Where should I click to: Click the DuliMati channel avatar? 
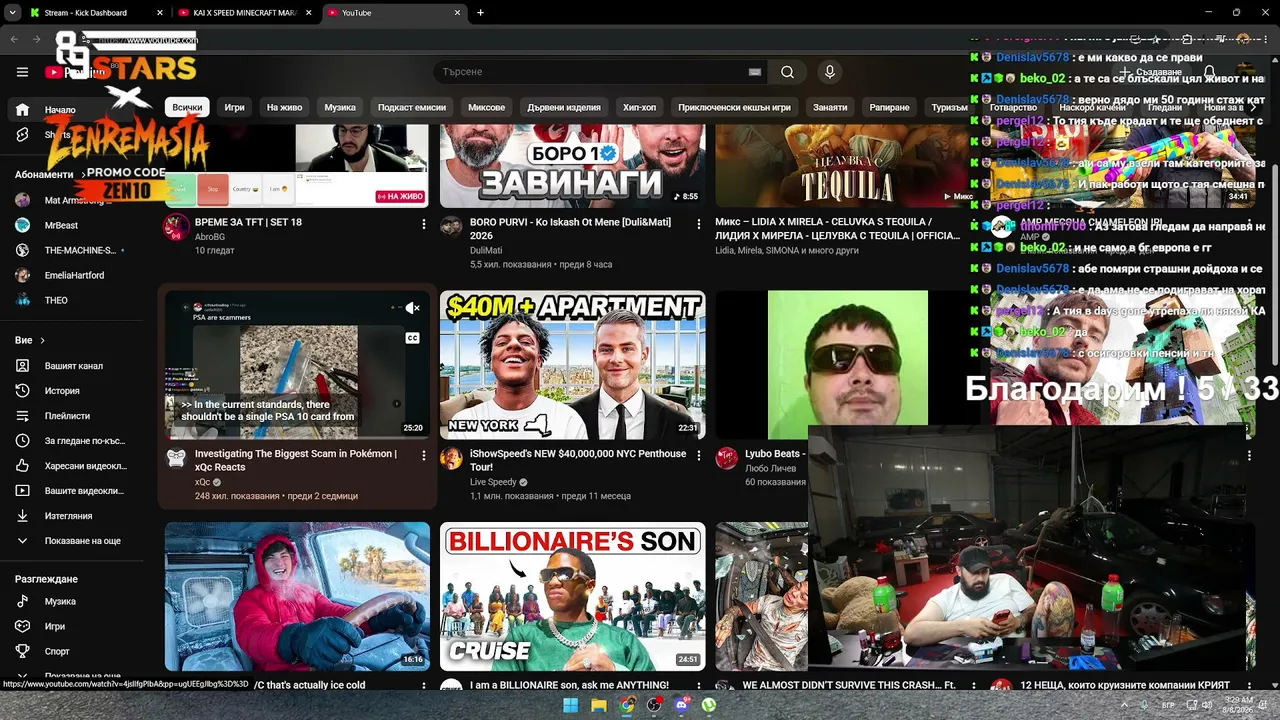[x=452, y=226]
